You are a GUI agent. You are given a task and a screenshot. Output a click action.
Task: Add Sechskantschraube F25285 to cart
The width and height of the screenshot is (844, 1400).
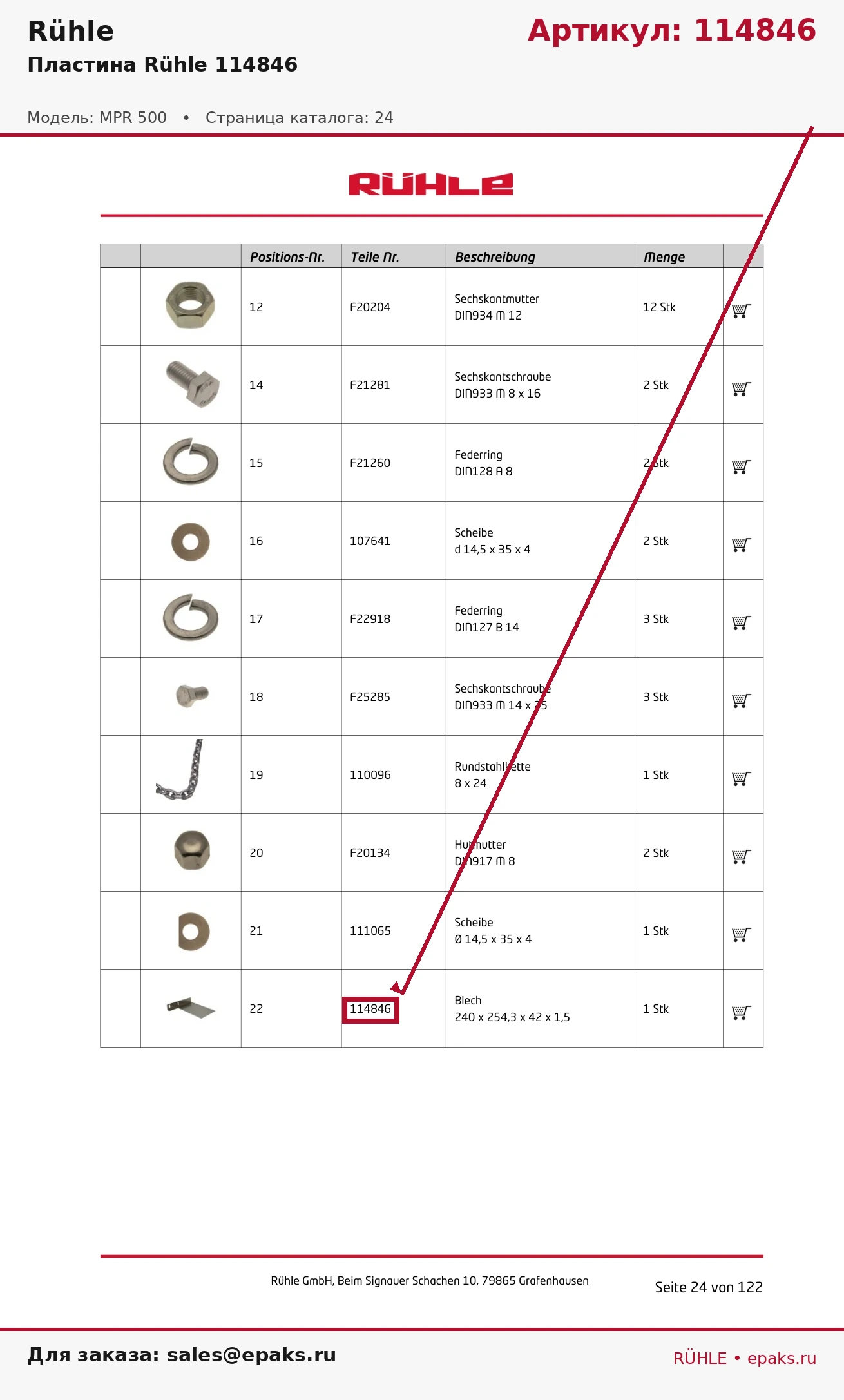(742, 700)
